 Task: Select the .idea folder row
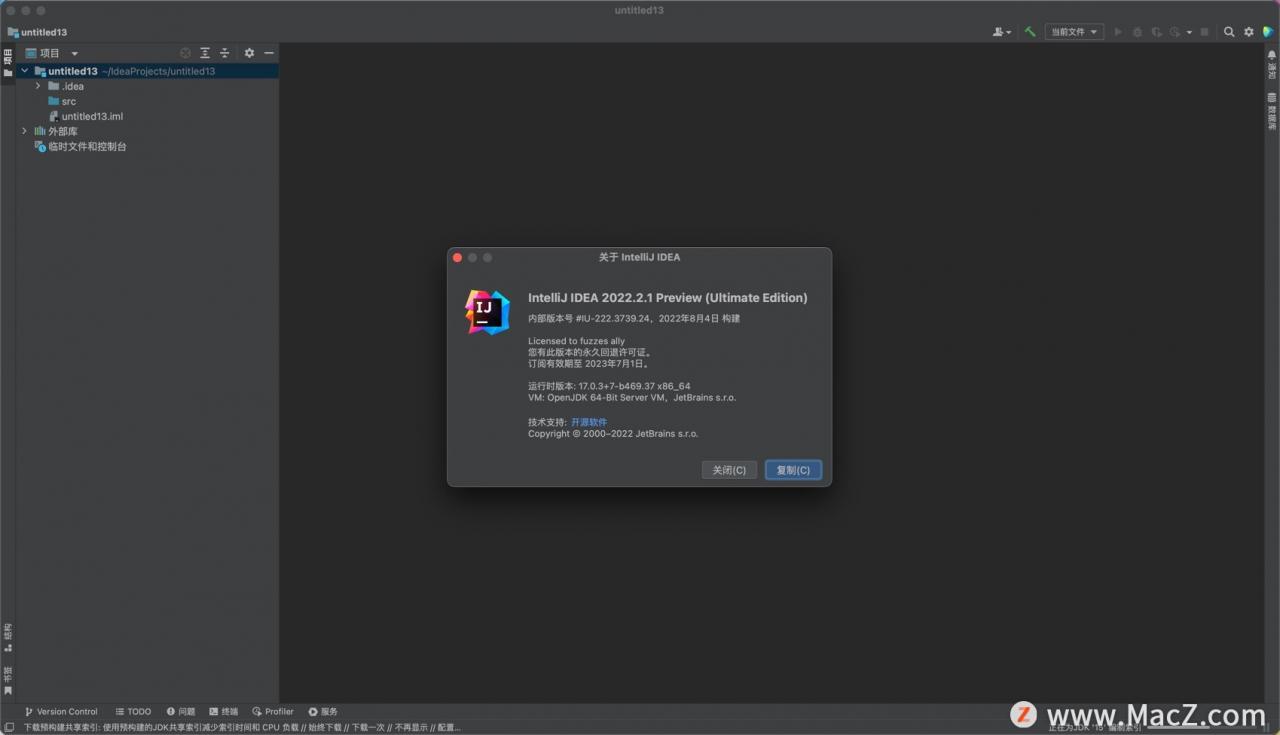click(147, 86)
